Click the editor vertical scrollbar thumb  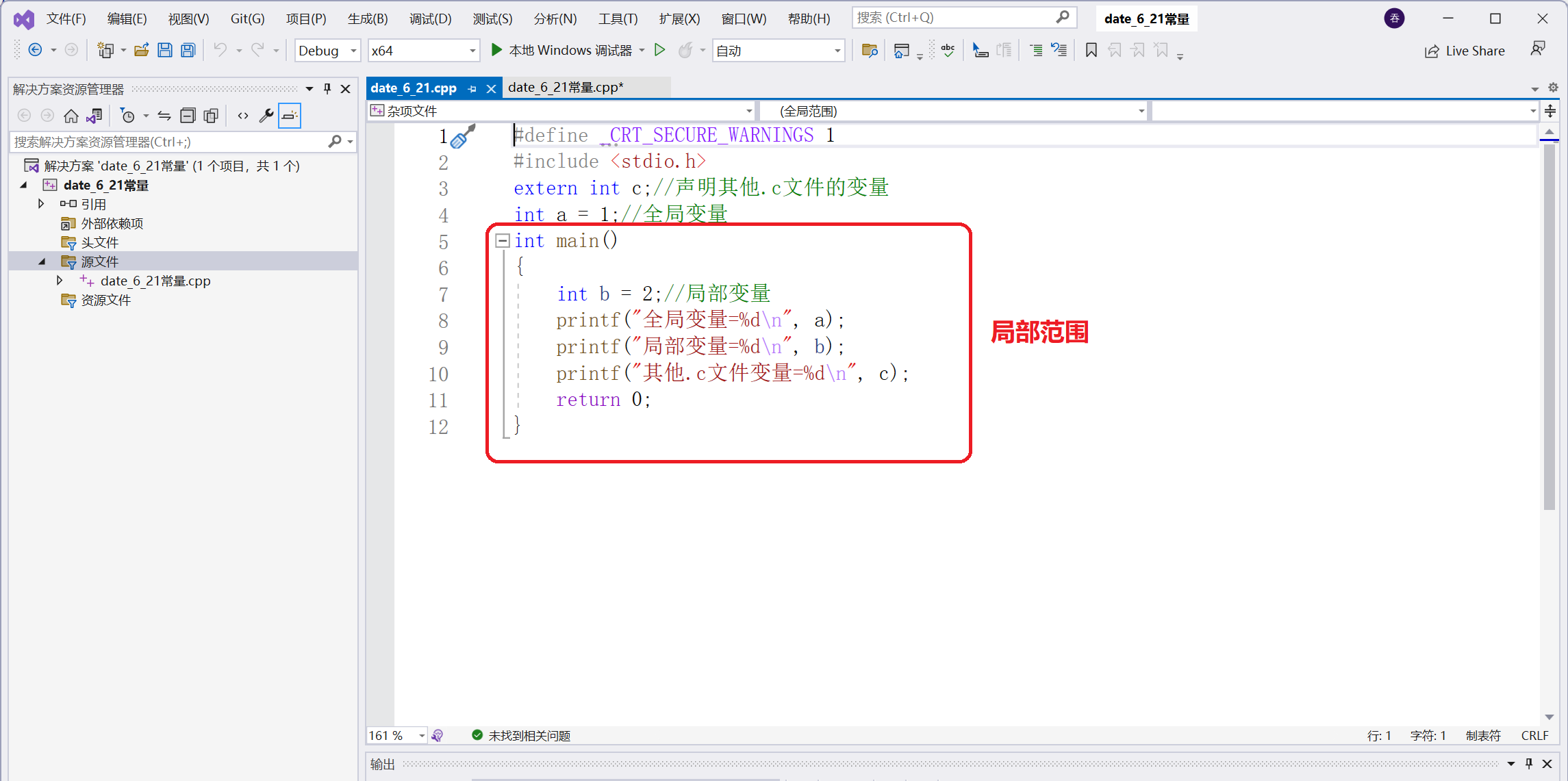click(x=1549, y=329)
